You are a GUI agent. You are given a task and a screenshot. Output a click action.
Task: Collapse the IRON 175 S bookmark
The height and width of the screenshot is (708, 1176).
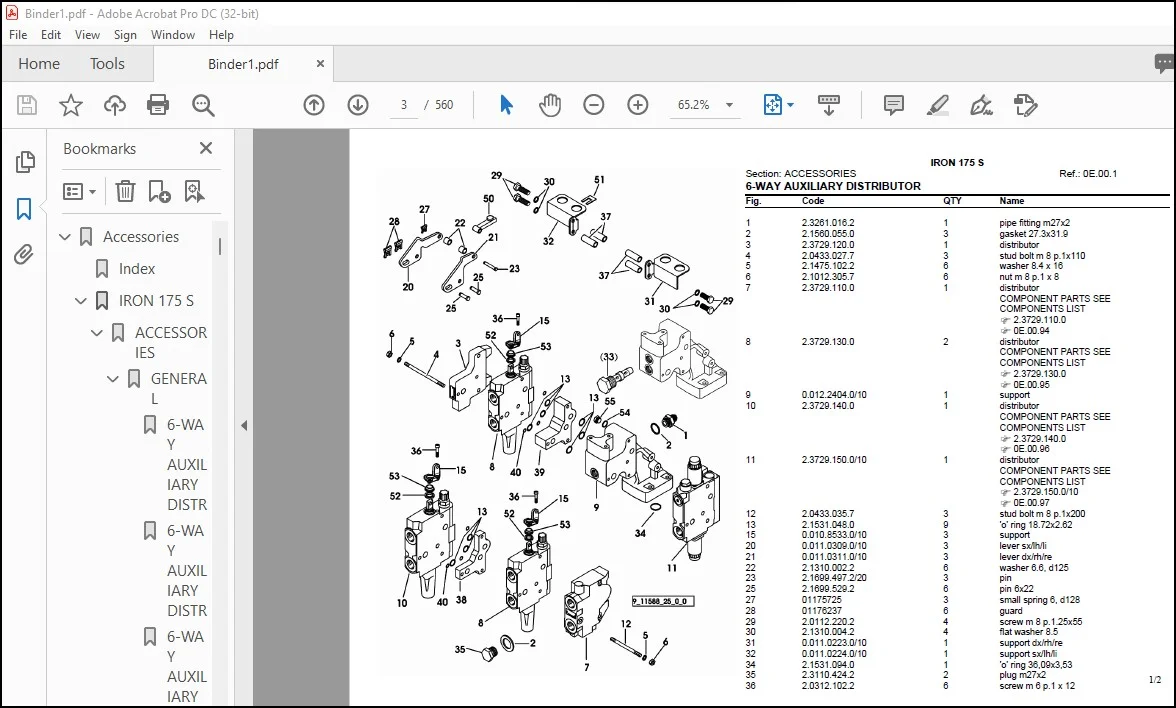click(81, 301)
